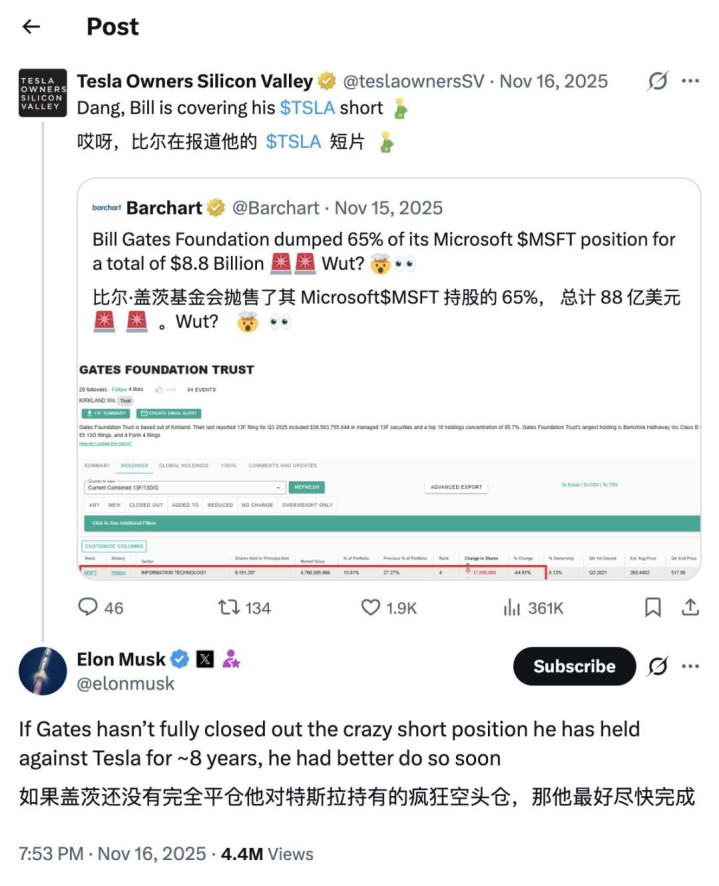Share the post via upload icon
719x886 pixels.
pos(690,607)
